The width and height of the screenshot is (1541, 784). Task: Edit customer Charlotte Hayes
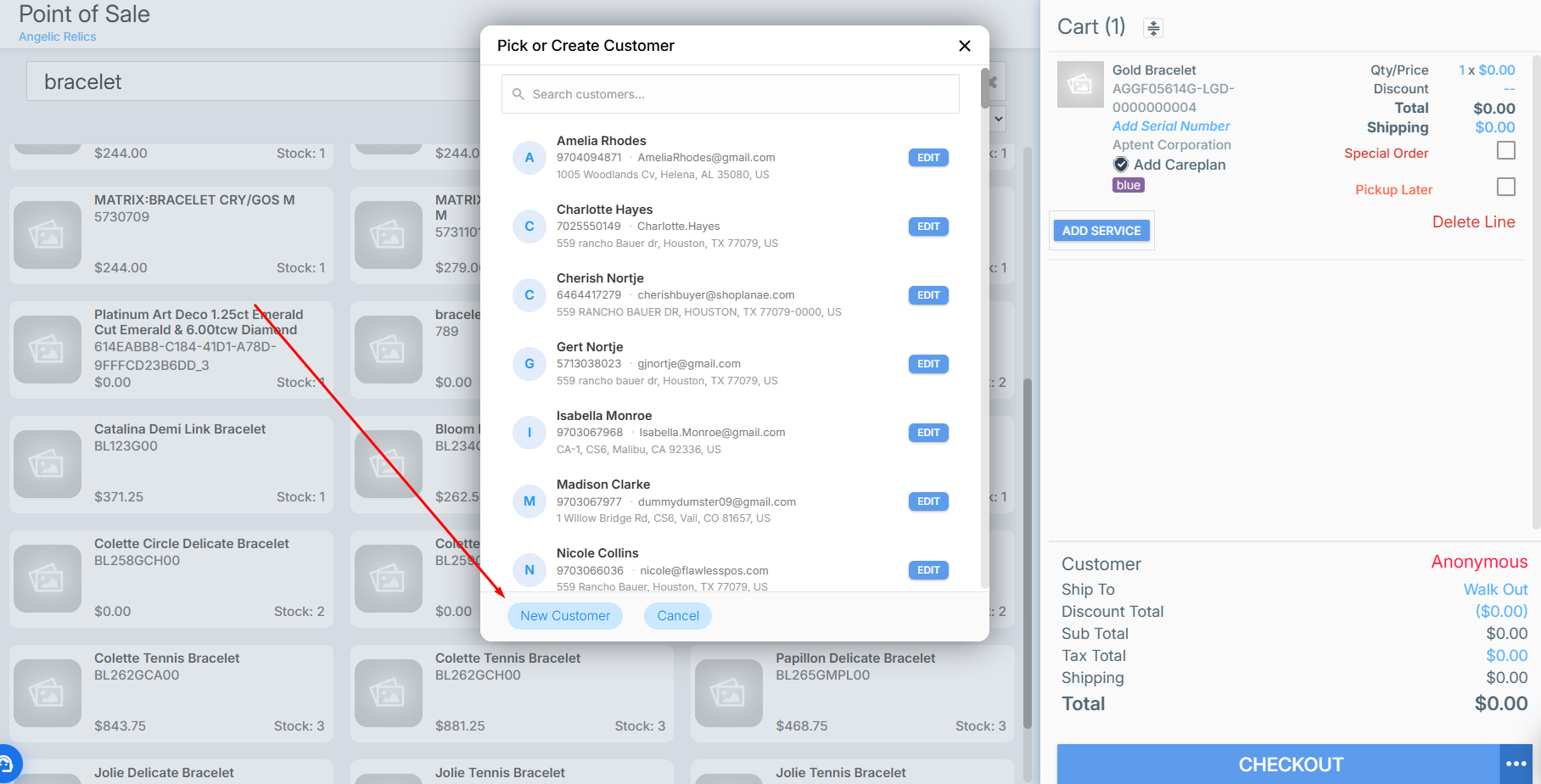[x=928, y=227]
